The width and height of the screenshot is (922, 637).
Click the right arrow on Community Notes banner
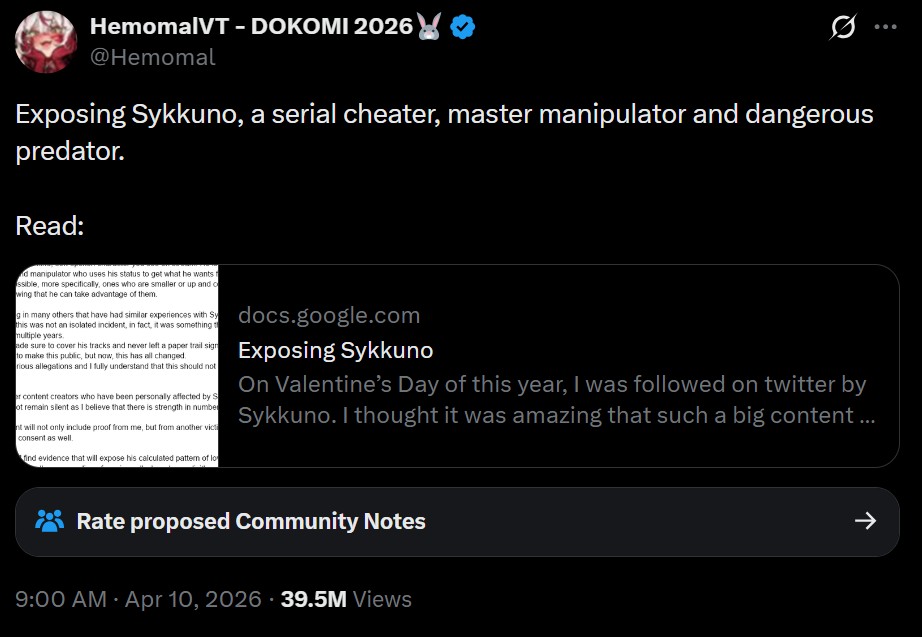(866, 521)
